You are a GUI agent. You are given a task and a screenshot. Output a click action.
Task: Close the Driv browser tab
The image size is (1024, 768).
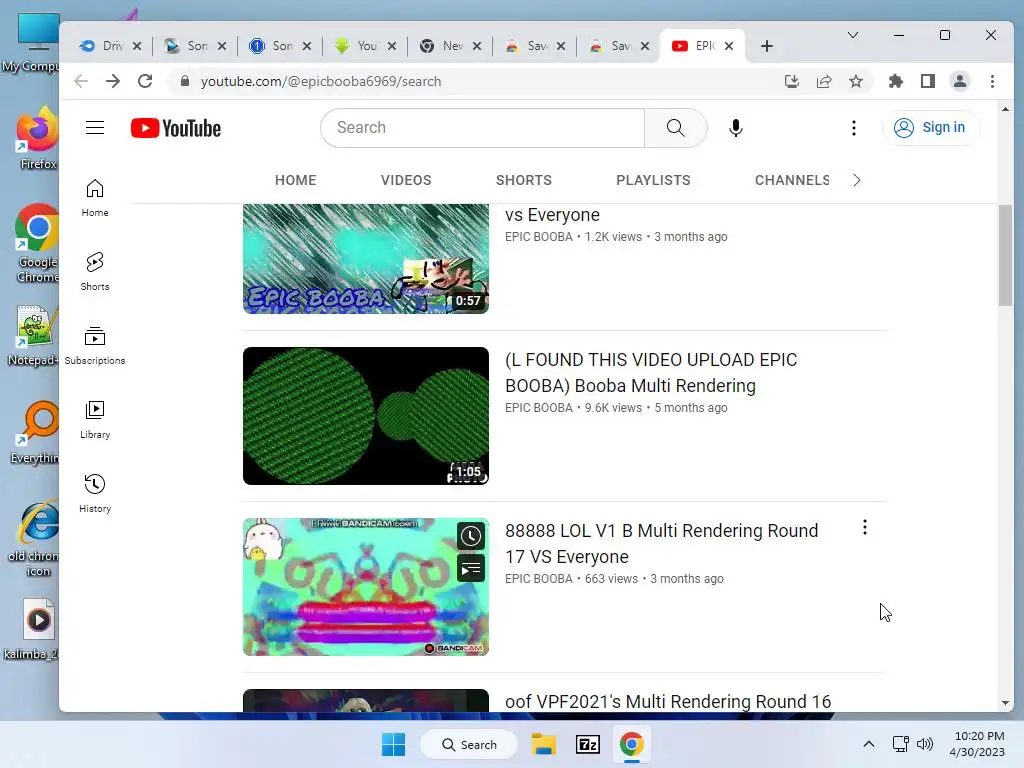point(136,46)
